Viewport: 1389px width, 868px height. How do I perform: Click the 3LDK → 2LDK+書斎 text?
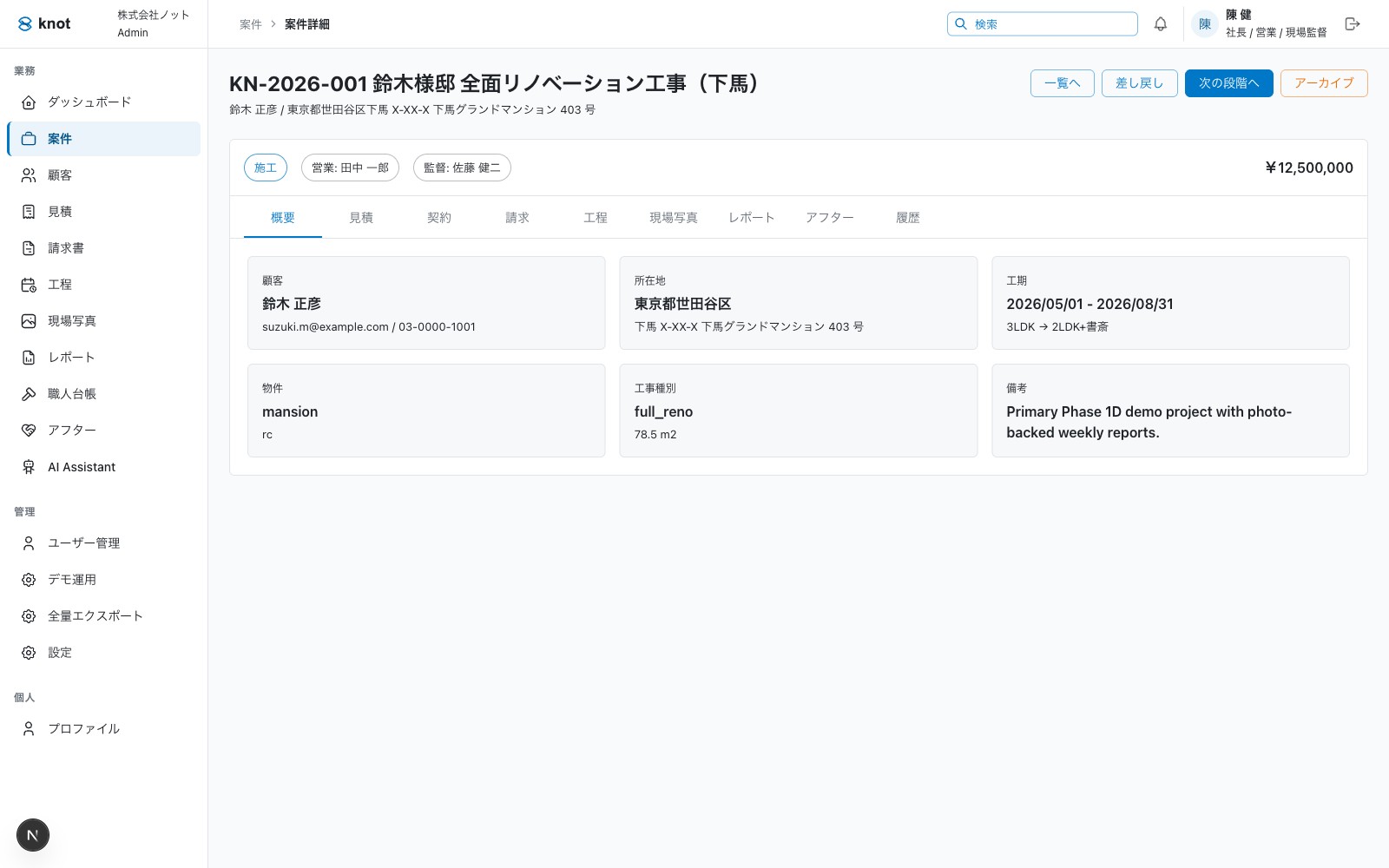(1057, 327)
